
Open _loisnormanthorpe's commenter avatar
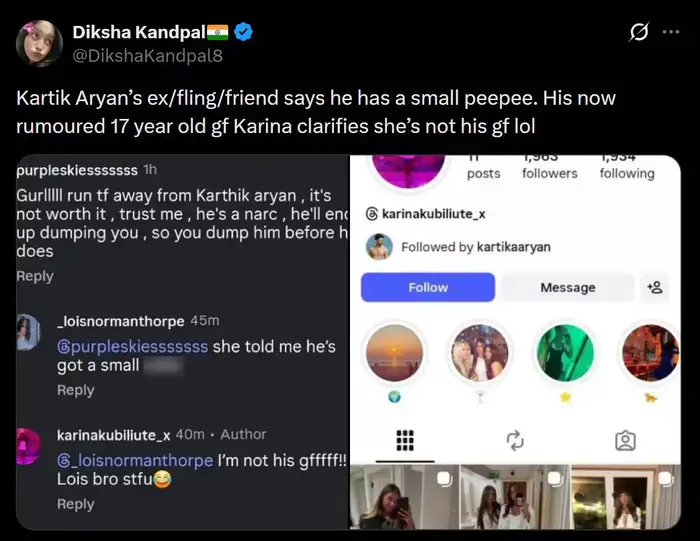(x=29, y=331)
